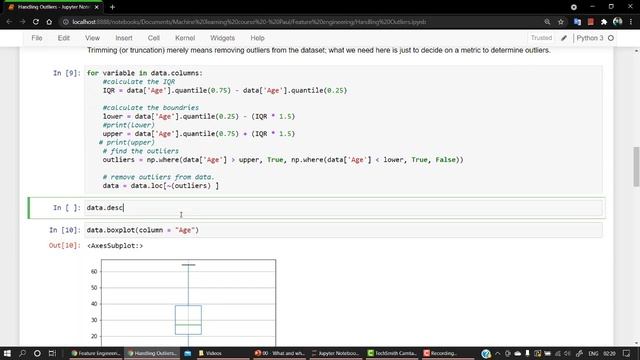
Task: Click the AxesSubplot output text
Action: pos(115,246)
